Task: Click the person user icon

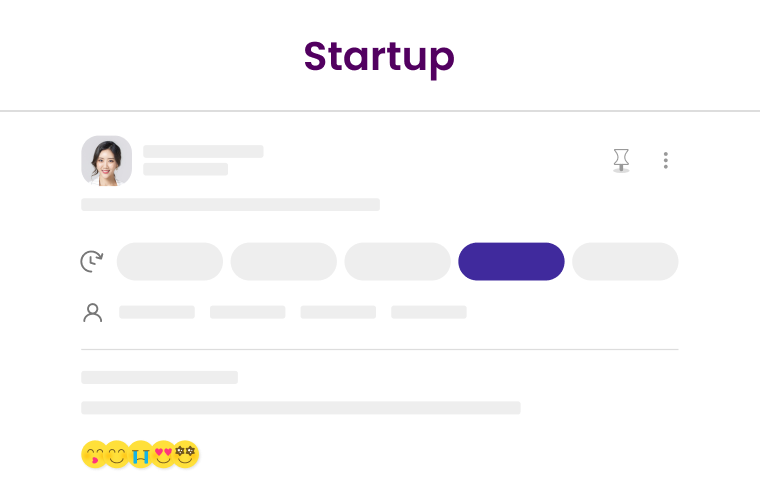Action: click(x=92, y=312)
